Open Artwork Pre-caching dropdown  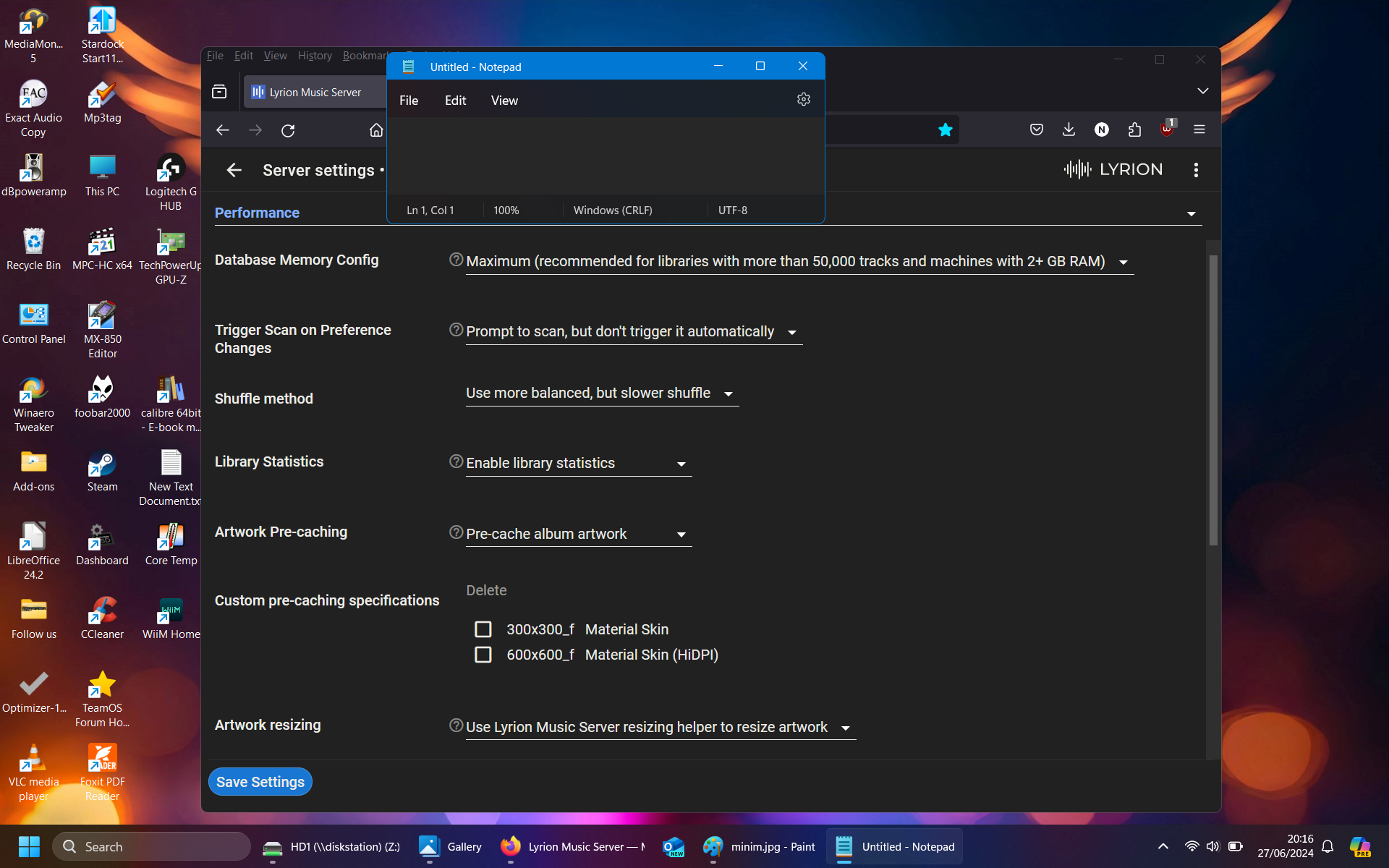click(579, 534)
